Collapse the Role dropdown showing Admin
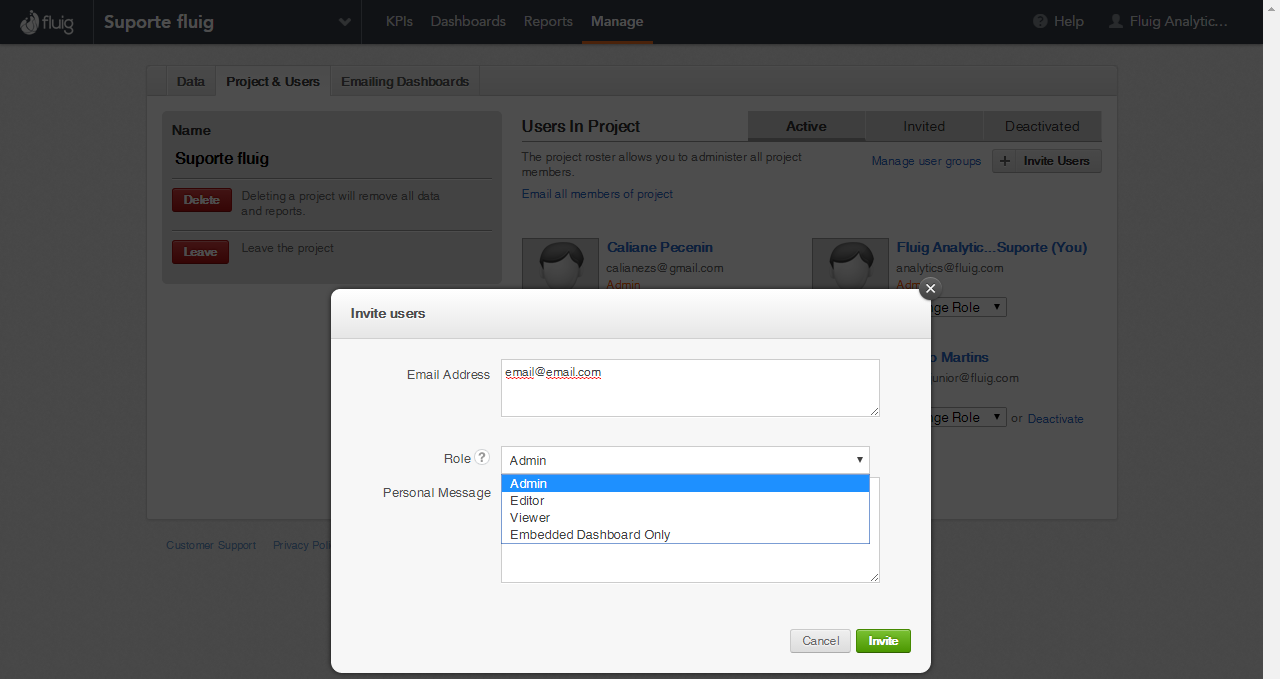Viewport: 1280px width, 679px height. tap(685, 460)
